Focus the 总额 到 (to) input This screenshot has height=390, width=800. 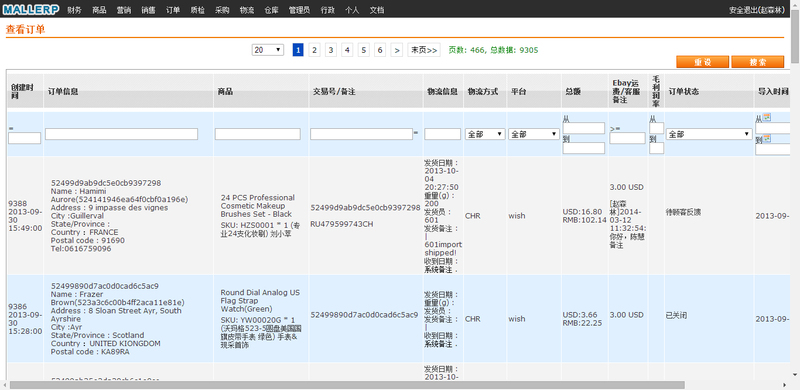tap(584, 148)
